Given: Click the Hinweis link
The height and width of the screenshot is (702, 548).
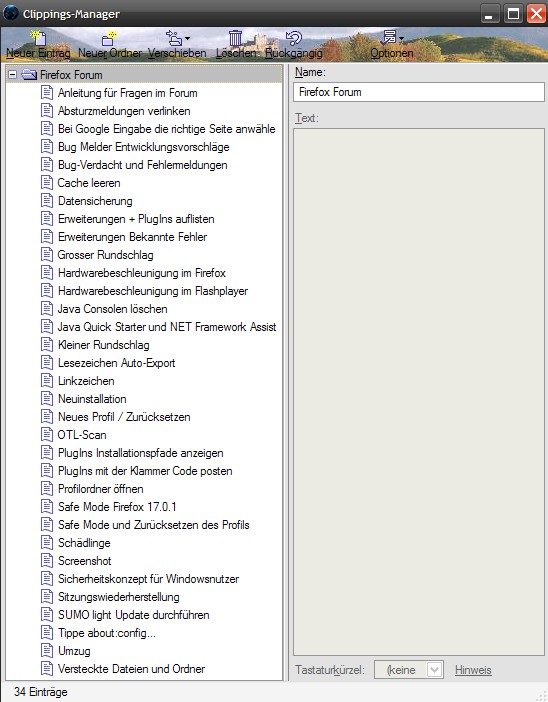Looking at the screenshot, I should 473,670.
